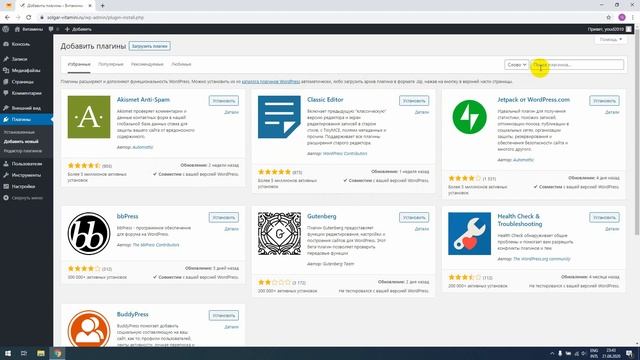640x360 pixels.
Task: Install the Jetpack plugin
Action: 604,100
